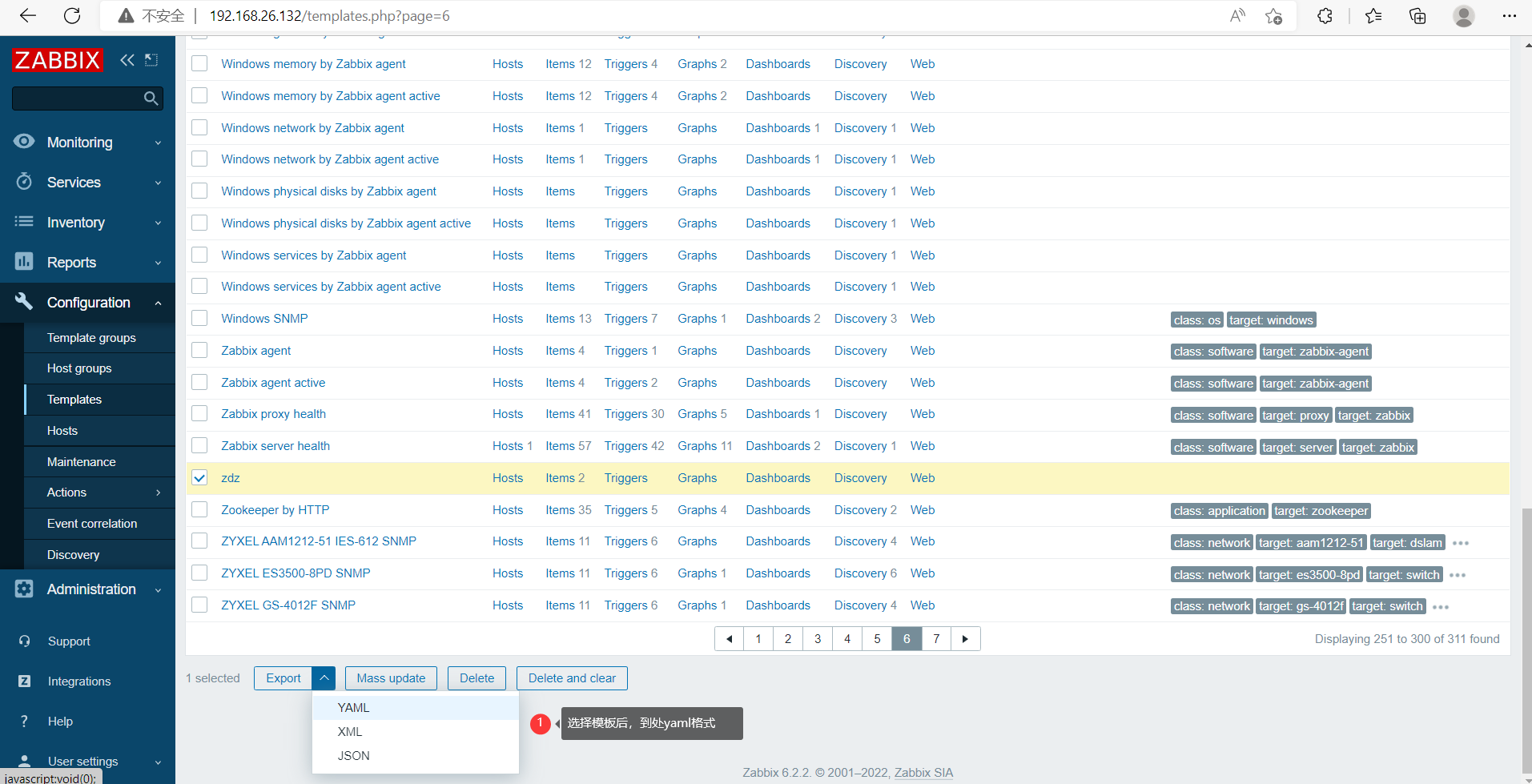Check the Windows SNMP row checkbox
Screen dimensions: 1532x784
click(x=199, y=318)
